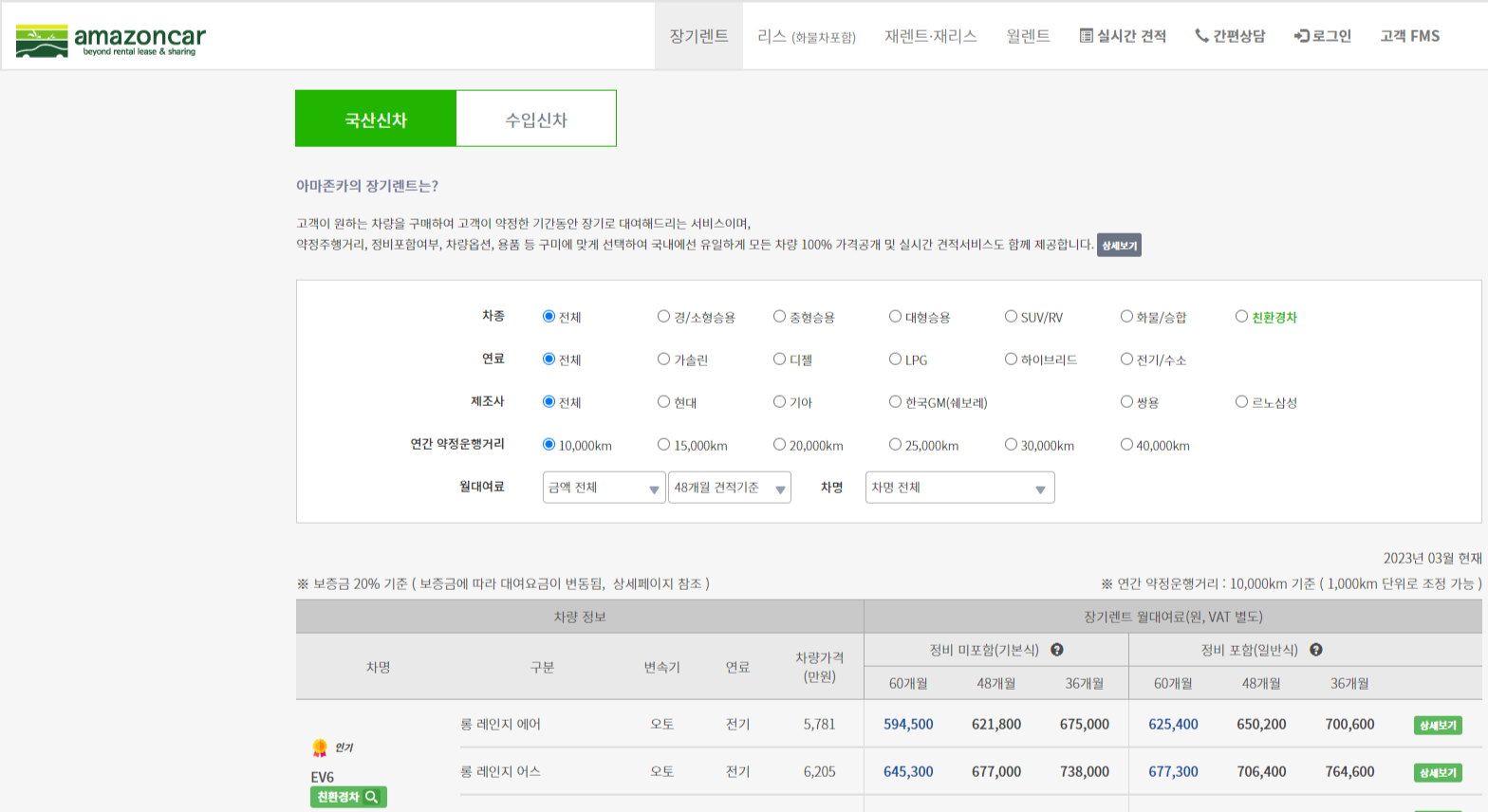Select 연료 전체 radio button

(549, 359)
